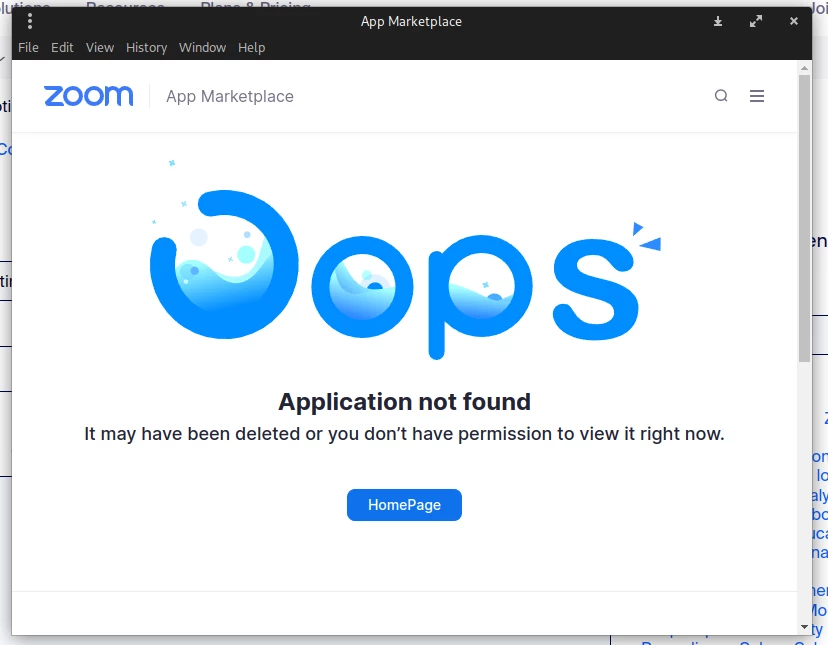This screenshot has width=828, height=645.
Task: Open the Marketplace search magnifier
Action: (x=721, y=96)
